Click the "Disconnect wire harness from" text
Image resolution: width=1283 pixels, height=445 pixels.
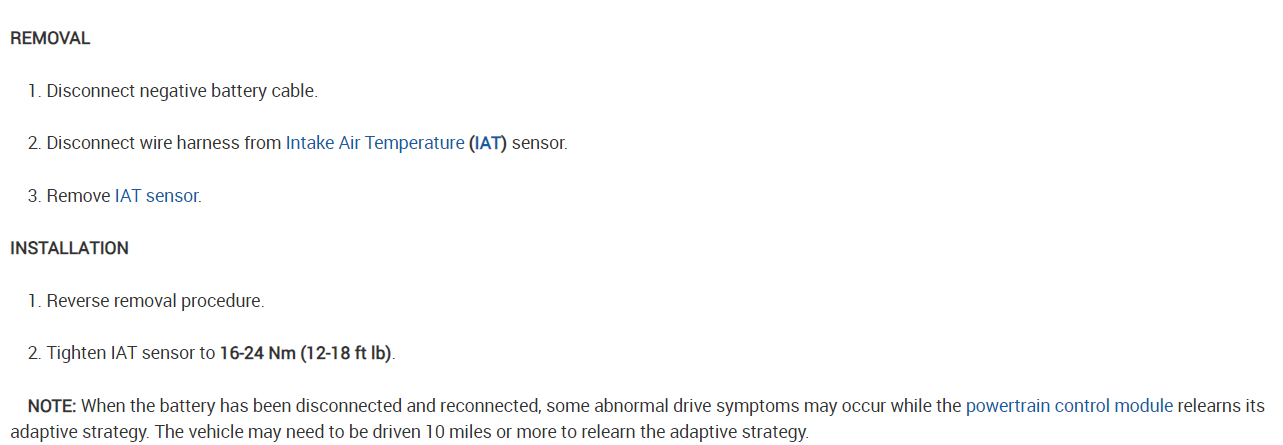(164, 143)
